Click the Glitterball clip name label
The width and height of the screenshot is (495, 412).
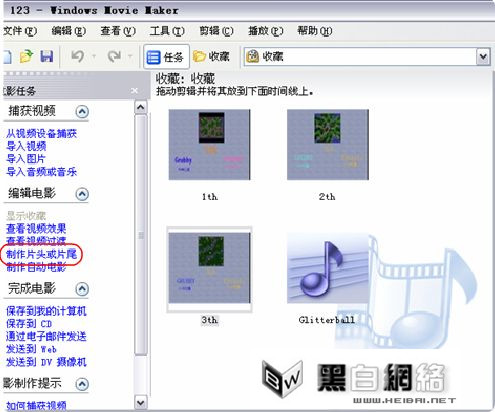click(x=327, y=320)
